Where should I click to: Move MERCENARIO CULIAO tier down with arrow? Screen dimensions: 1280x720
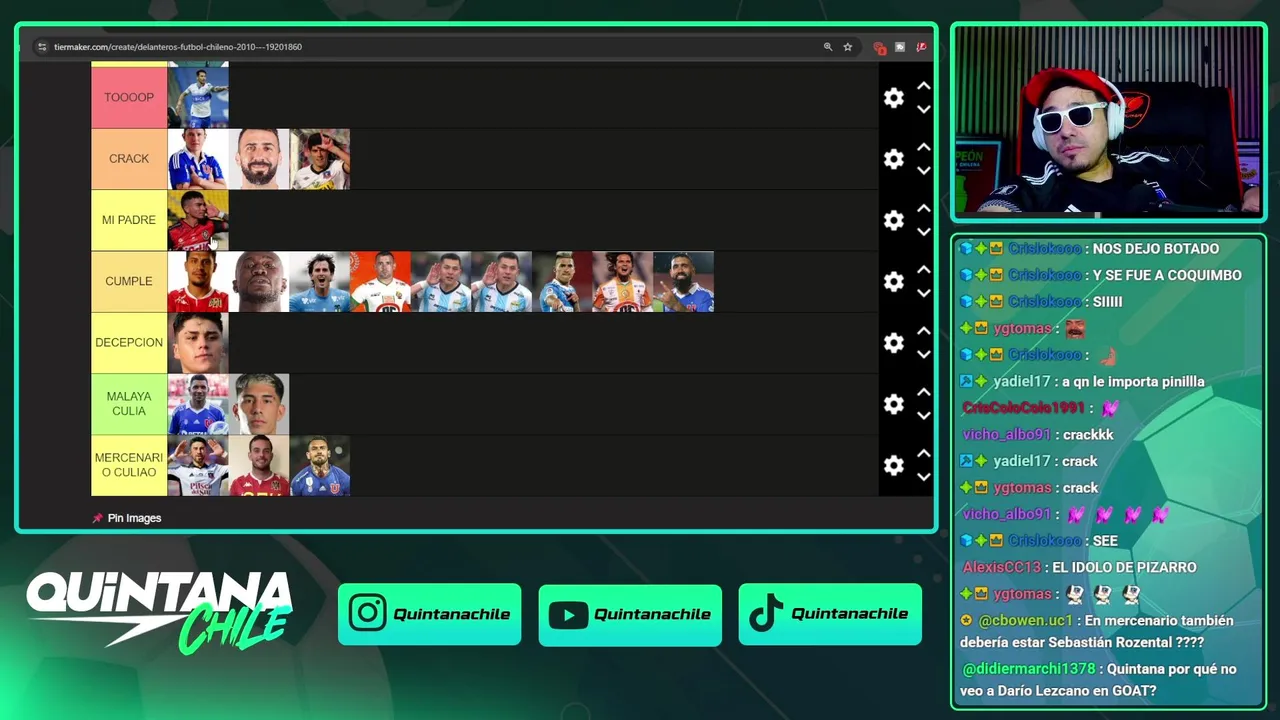tap(924, 477)
